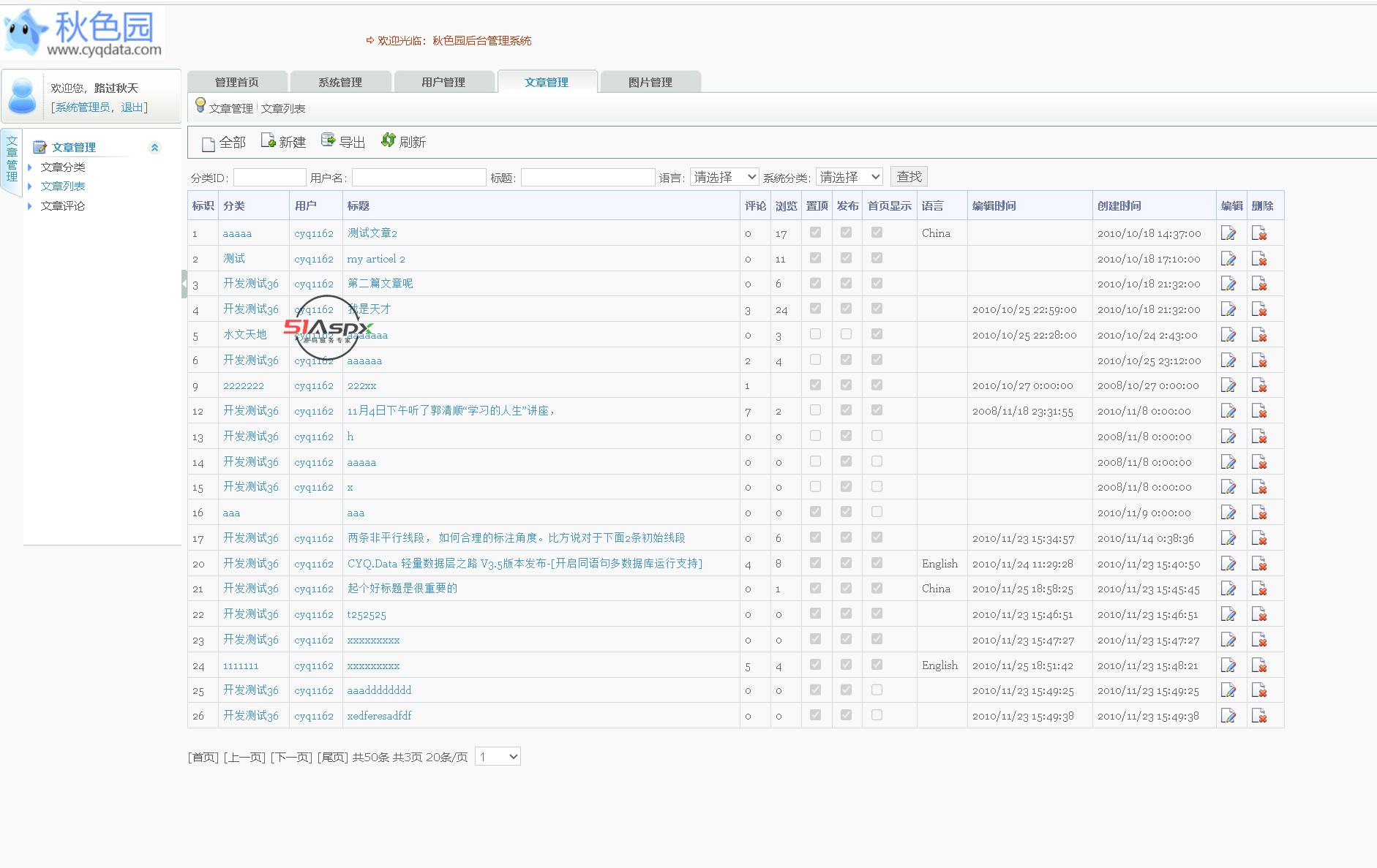The image size is (1377, 868).
Task: Sort by the 浏览 column header
Action: point(786,206)
